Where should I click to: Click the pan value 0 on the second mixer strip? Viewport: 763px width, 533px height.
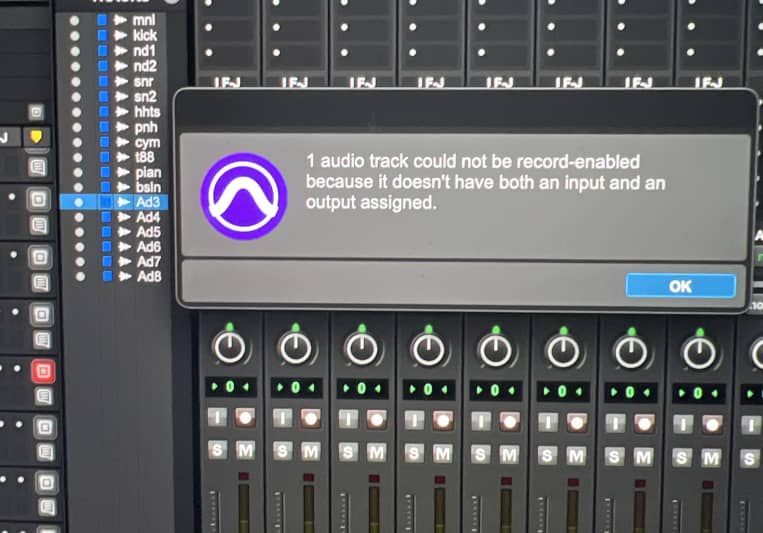click(x=296, y=388)
